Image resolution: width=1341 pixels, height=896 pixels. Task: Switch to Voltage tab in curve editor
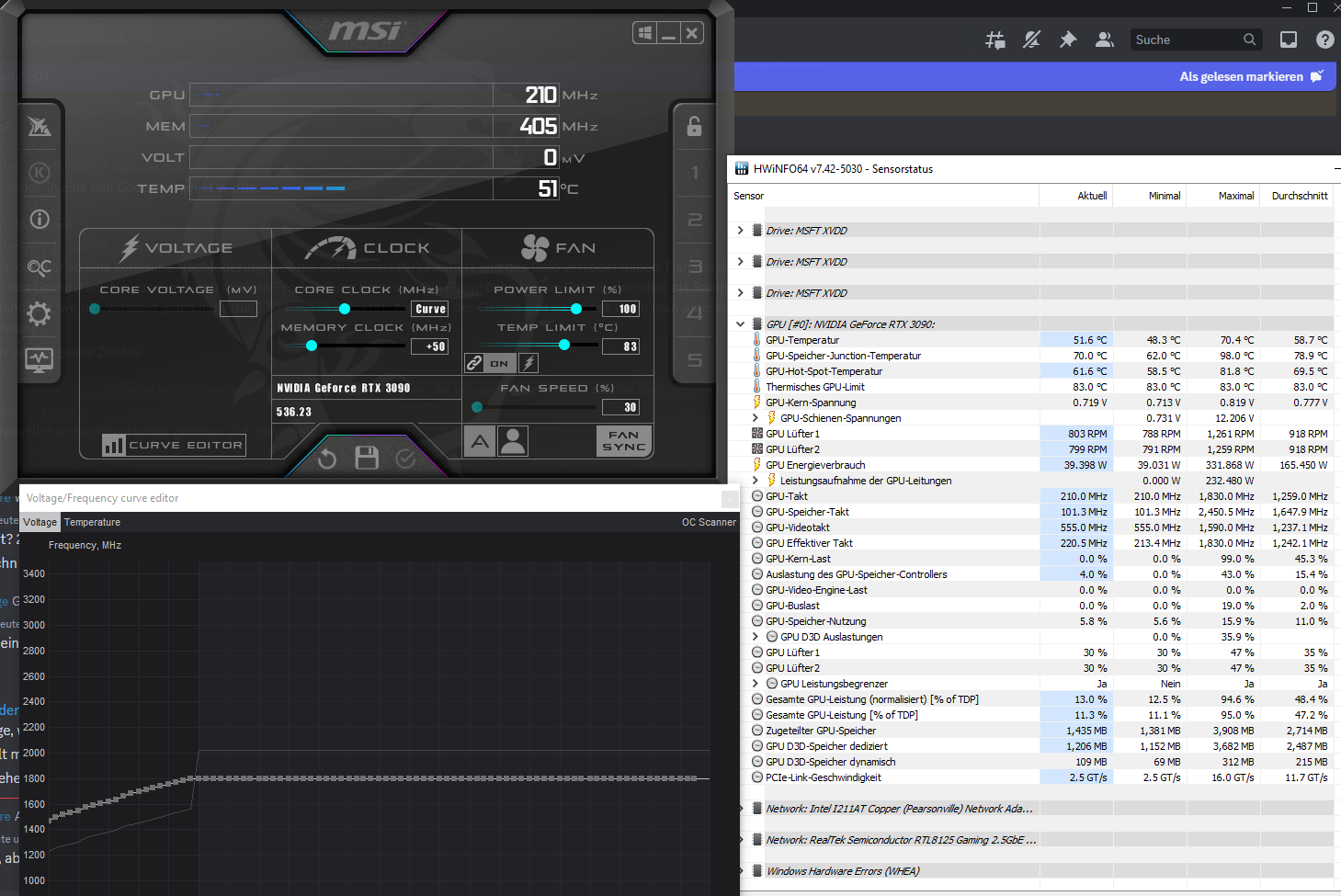tap(40, 522)
